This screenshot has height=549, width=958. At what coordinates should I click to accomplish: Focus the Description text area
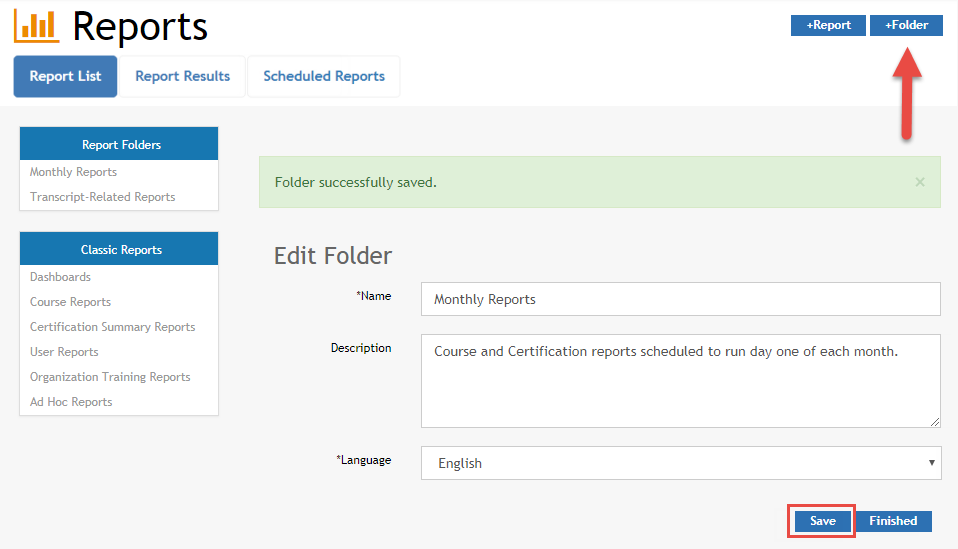(x=680, y=380)
